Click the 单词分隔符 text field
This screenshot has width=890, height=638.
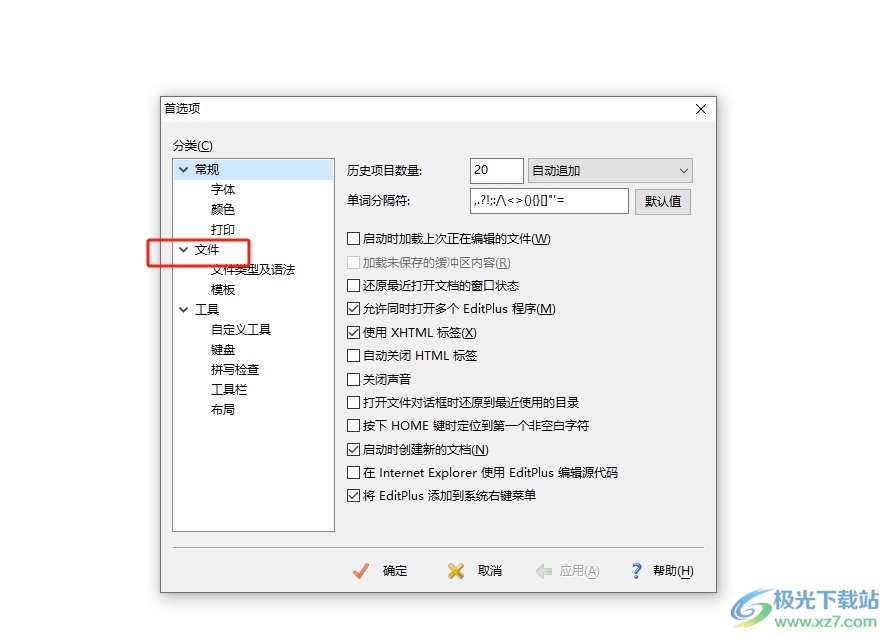click(549, 201)
